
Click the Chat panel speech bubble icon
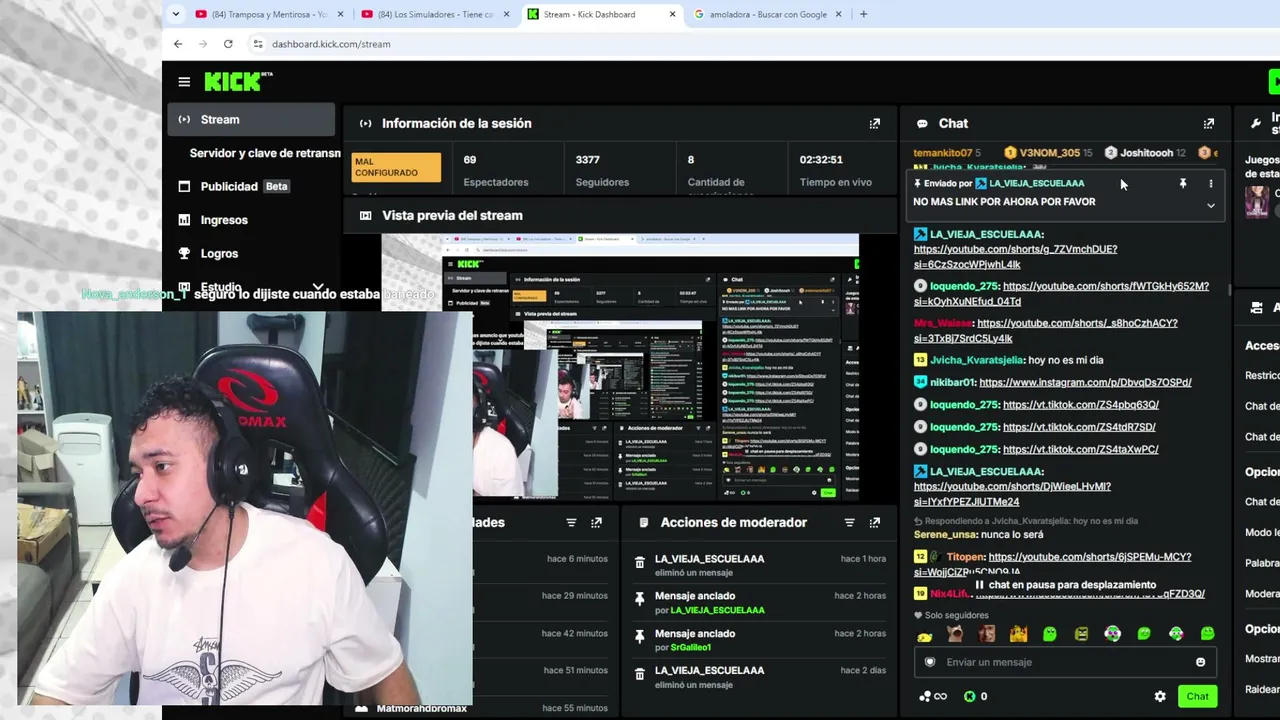point(922,124)
